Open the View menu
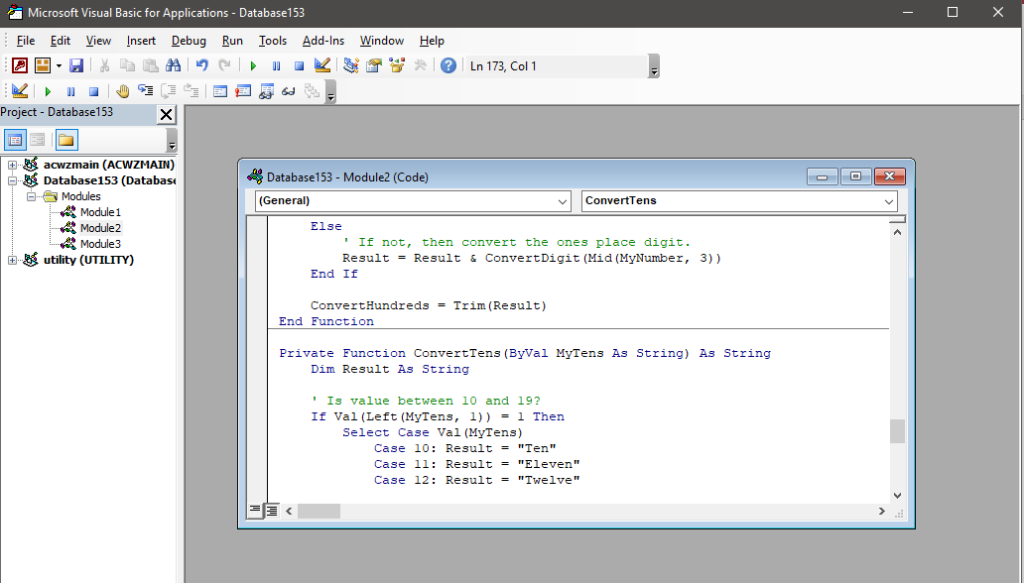The height and width of the screenshot is (583, 1024). [x=98, y=40]
